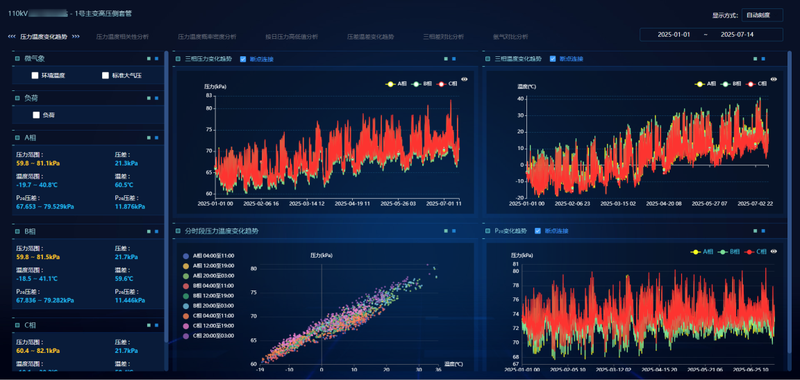The image size is (800, 380).
Task: Collapse the P₂₀变化趋势 chart panel
Action: pyautogui.click(x=488, y=231)
